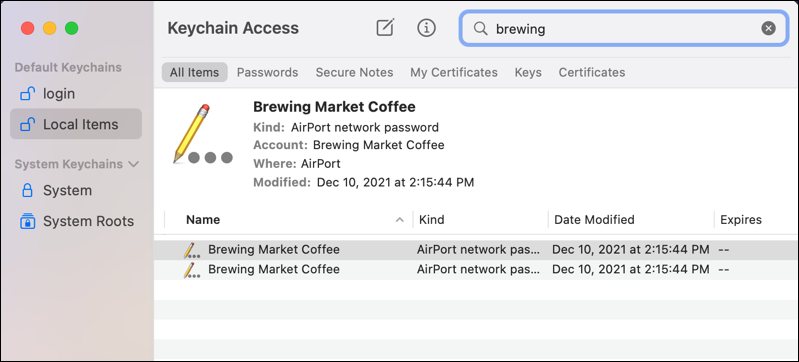Viewport: 799px width, 362px height.
Task: Click the Modified date in details header
Action: click(395, 182)
